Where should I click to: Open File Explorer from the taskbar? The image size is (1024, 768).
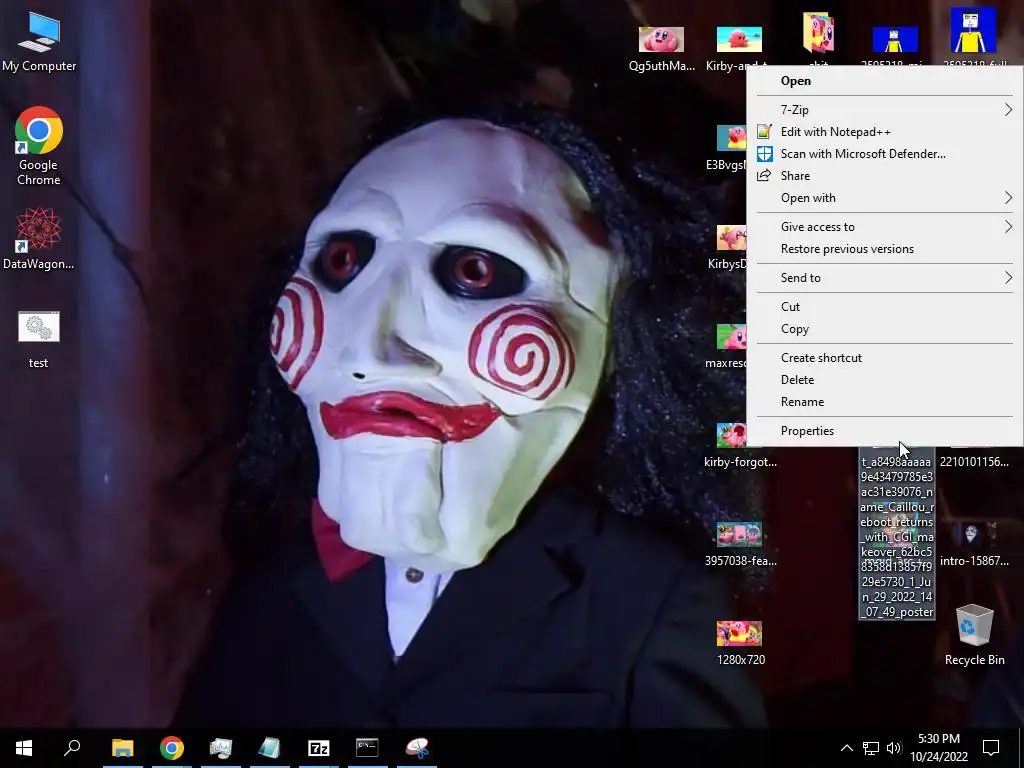coord(122,748)
